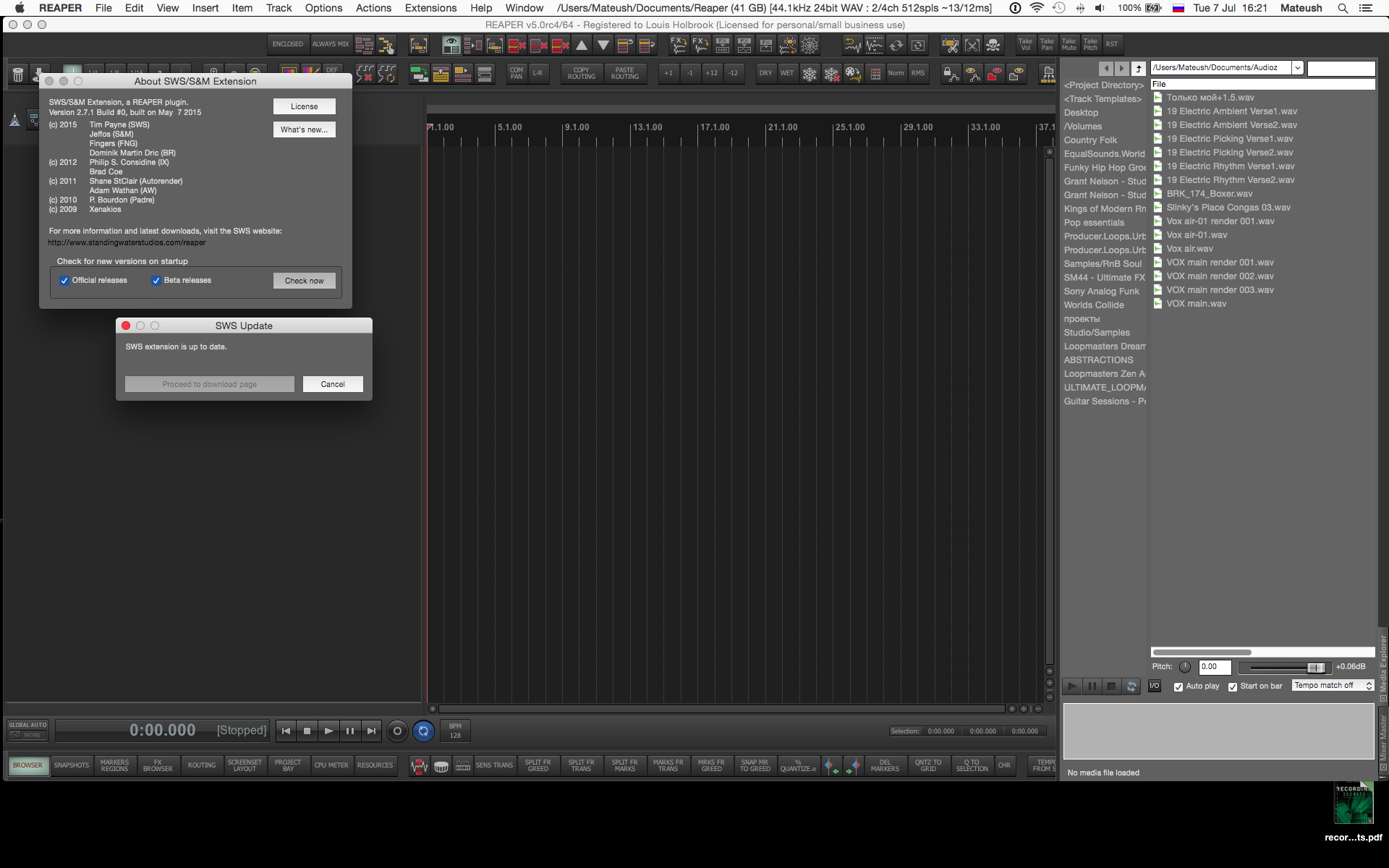
Task: Click the snowflake freeze icon
Action: pyautogui.click(x=810, y=73)
